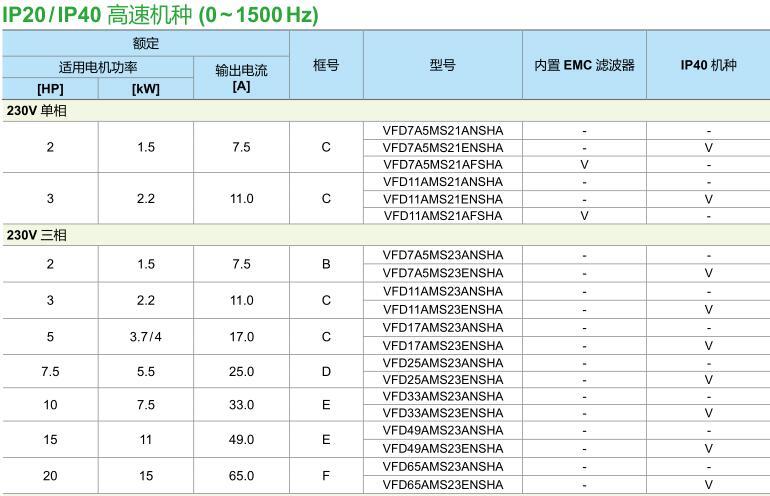Click the 33.0 output current cell
Screen dimensions: 770x496
(x=241, y=405)
